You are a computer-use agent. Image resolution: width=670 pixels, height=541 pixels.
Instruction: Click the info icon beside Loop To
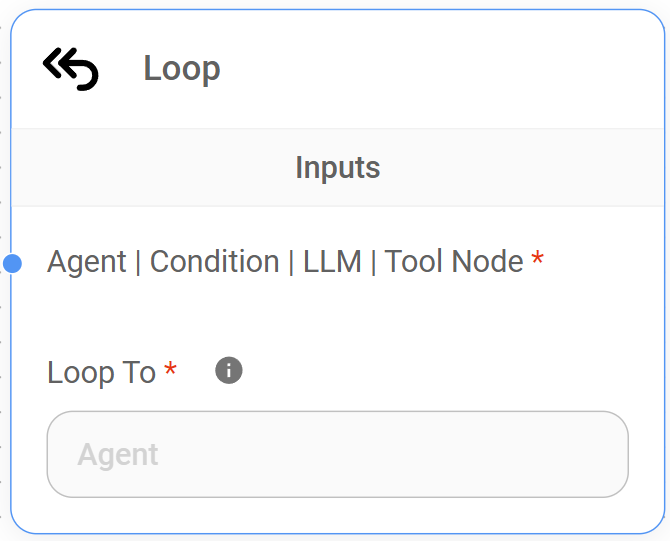(x=229, y=371)
